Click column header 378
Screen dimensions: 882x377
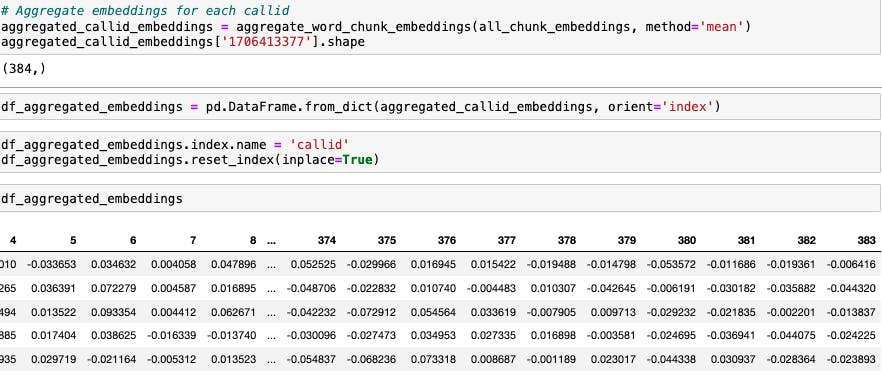click(567, 240)
